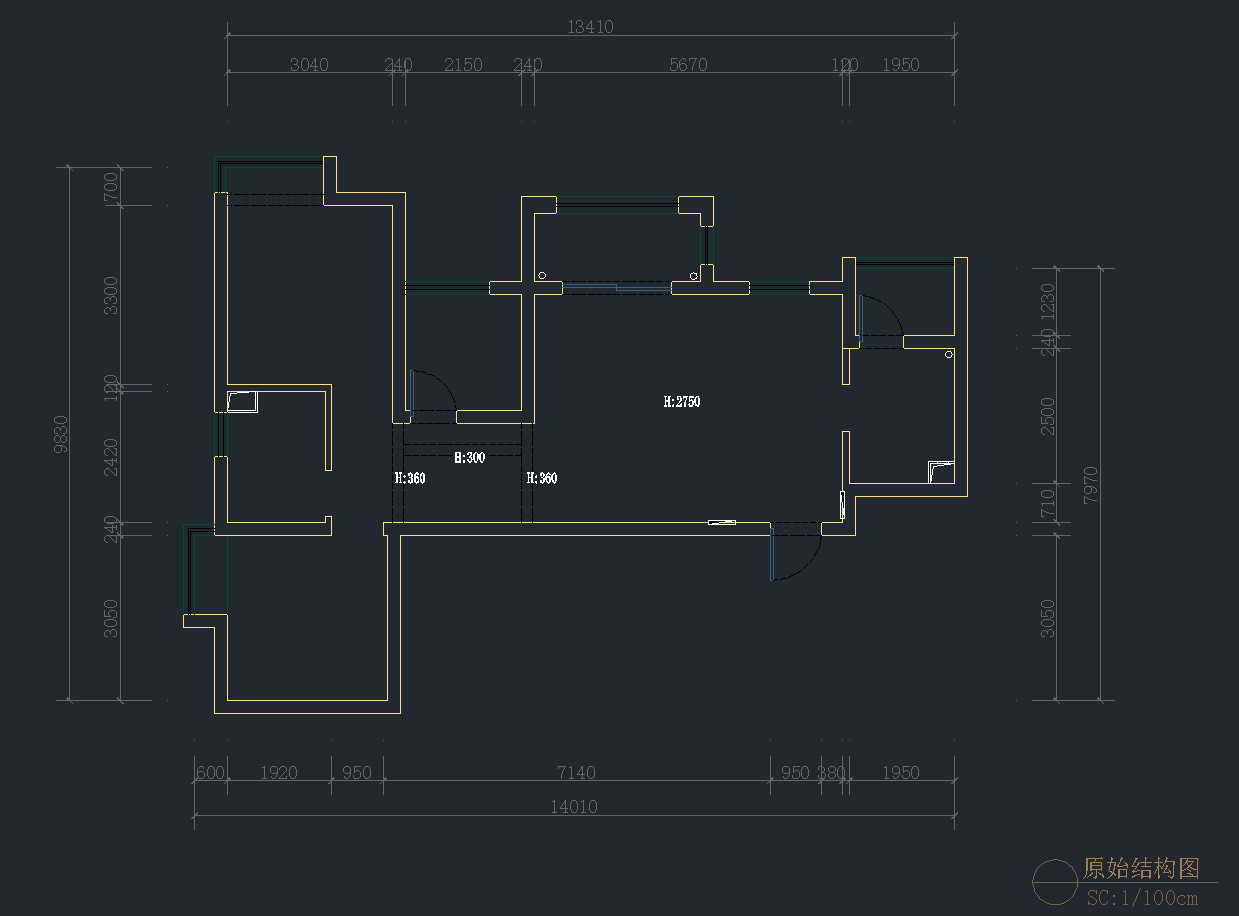Click the corner shaft symbol in the right room
This screenshot has height=916, width=1239.
click(x=941, y=471)
